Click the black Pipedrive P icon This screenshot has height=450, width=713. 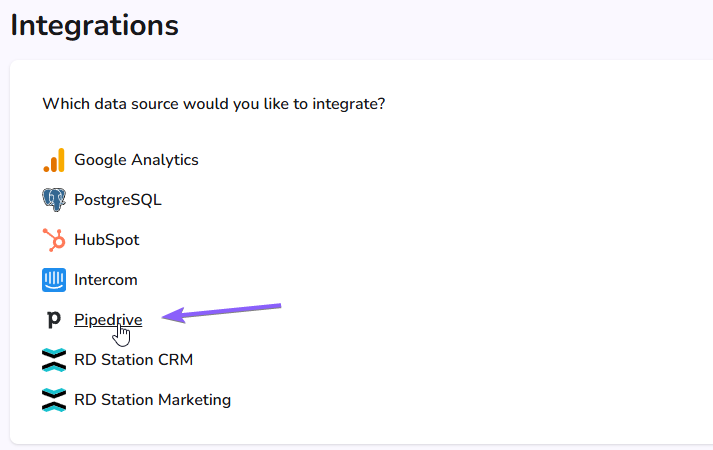tap(54, 320)
